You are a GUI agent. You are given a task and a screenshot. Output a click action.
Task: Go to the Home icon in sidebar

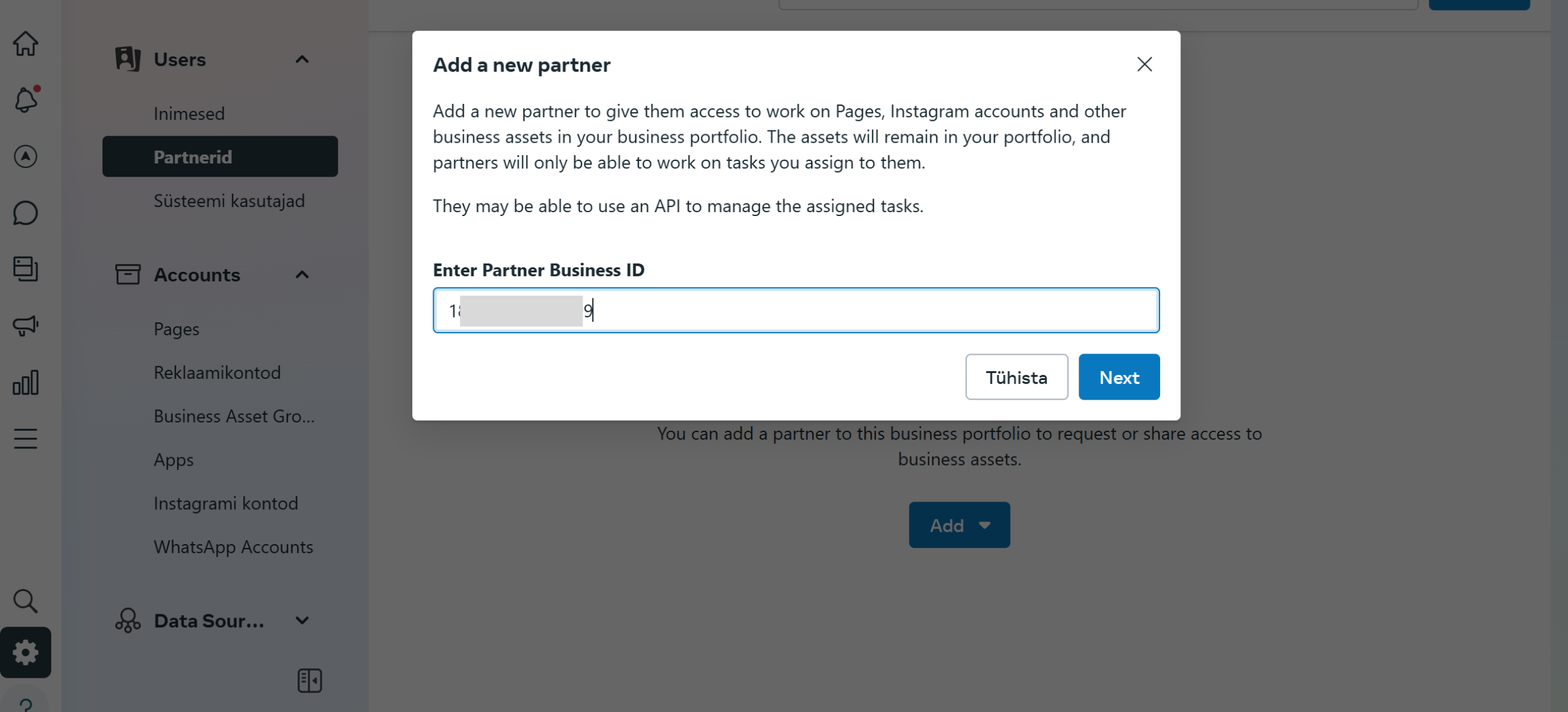click(x=25, y=44)
